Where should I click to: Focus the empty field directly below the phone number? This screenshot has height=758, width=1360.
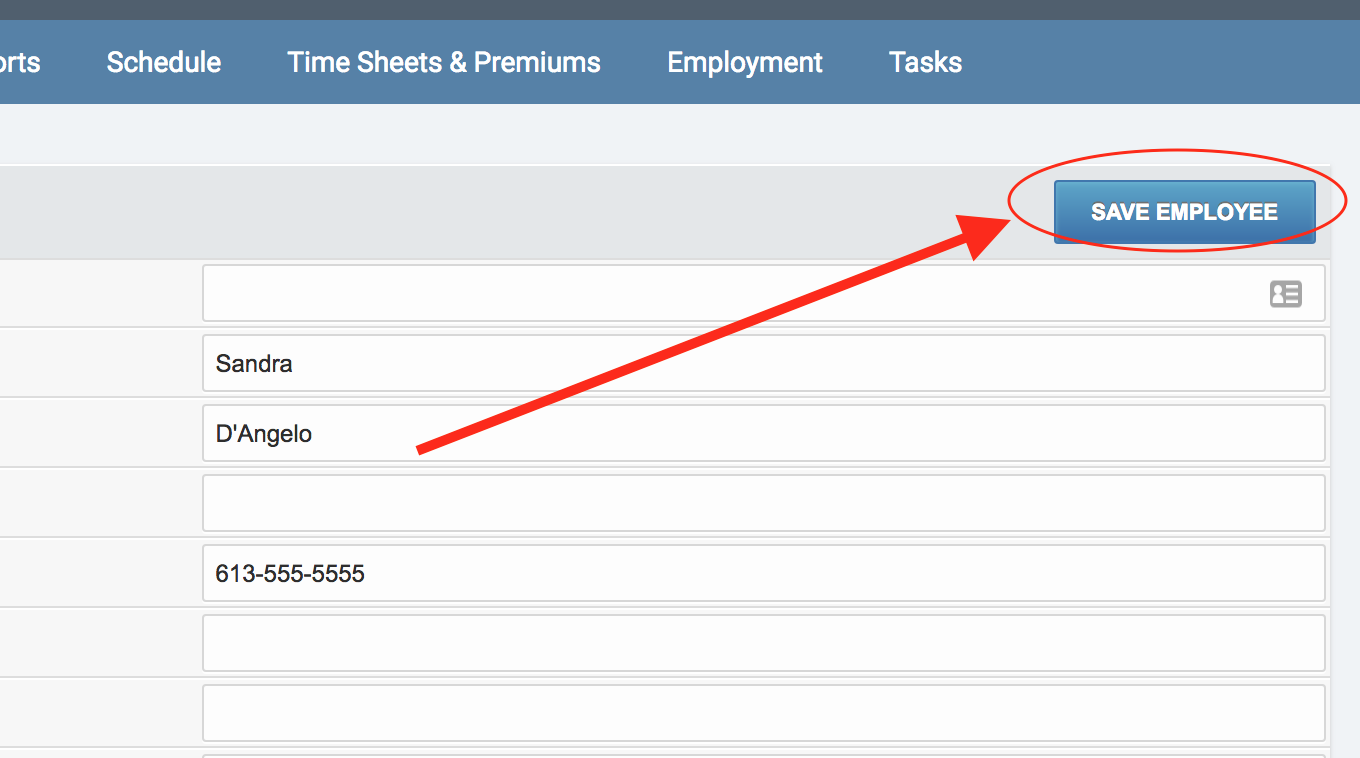(763, 643)
